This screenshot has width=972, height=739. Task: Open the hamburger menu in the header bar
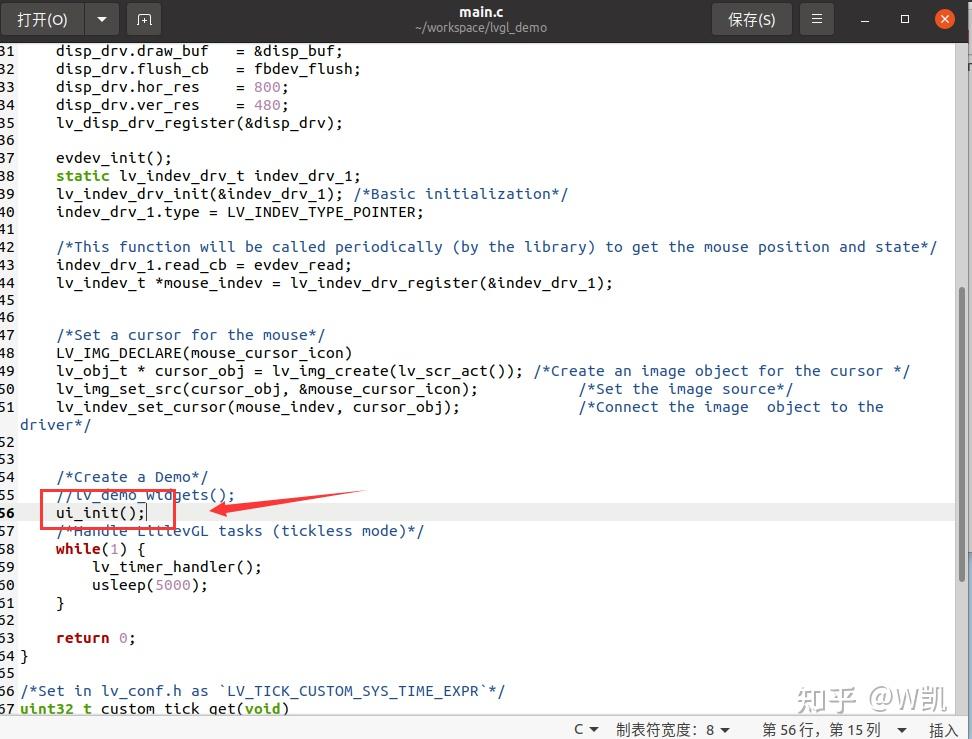tap(817, 20)
